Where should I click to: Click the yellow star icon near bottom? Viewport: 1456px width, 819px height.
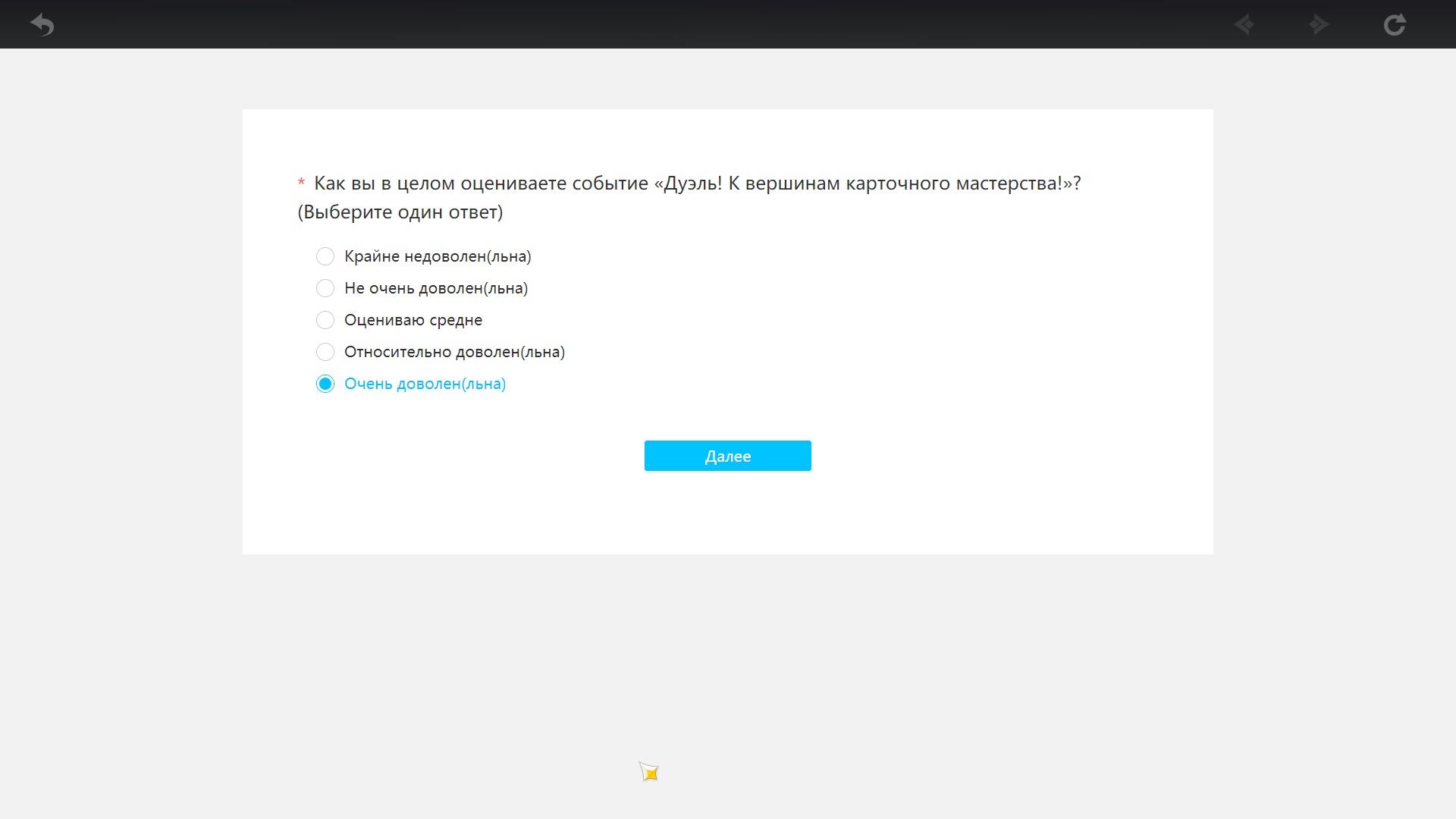(649, 772)
